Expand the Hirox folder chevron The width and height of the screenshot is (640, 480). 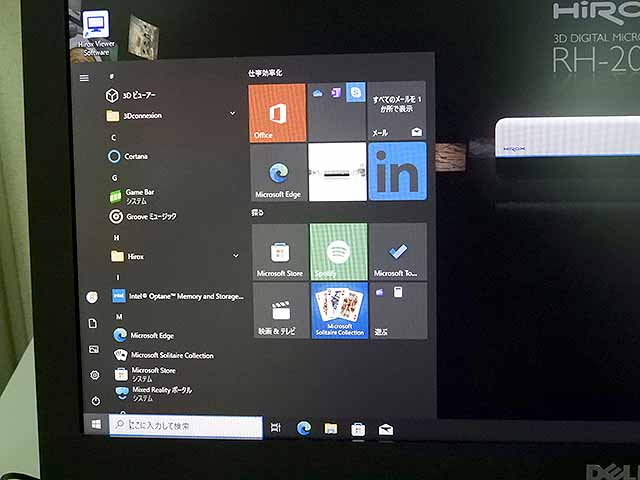[x=236, y=256]
